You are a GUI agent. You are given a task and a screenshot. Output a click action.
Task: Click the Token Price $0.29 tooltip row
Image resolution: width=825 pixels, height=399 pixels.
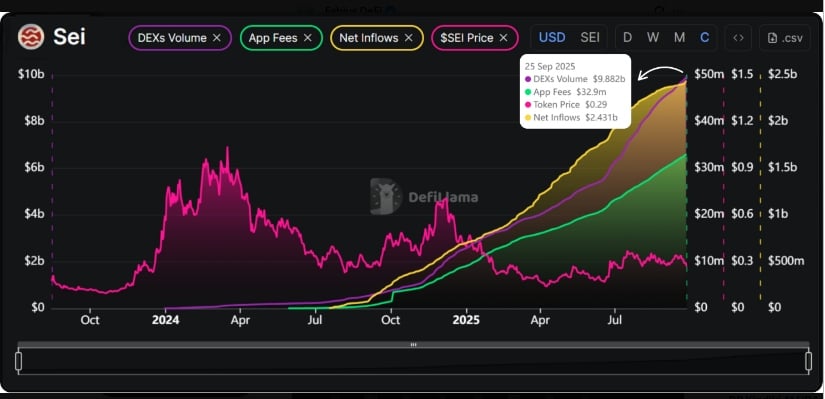566,105
